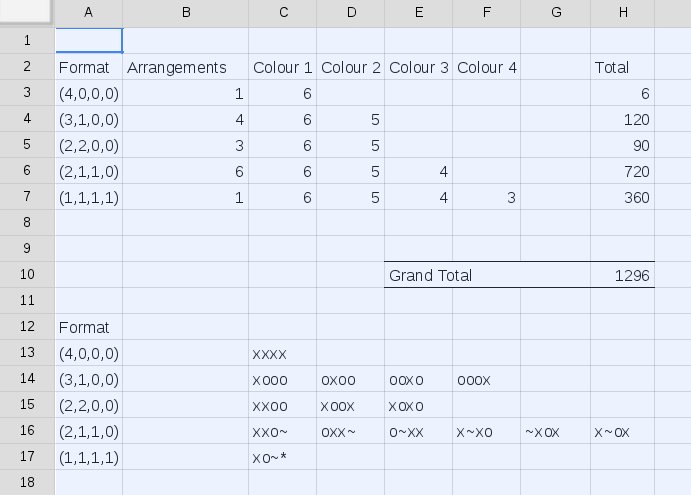Click the (2,2,0,0) format cell in row 5

pyautogui.click(x=89, y=145)
